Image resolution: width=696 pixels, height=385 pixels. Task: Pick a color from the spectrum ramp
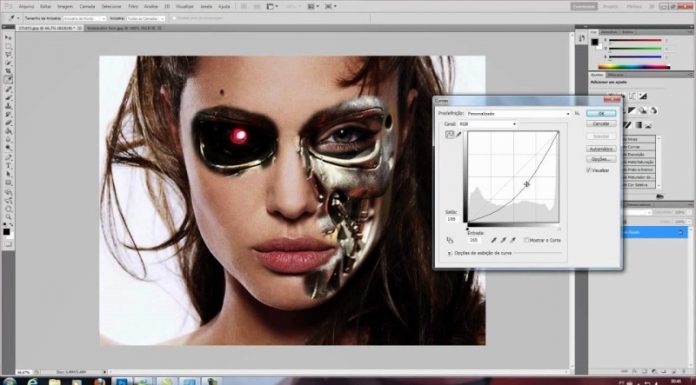pyautogui.click(x=634, y=67)
